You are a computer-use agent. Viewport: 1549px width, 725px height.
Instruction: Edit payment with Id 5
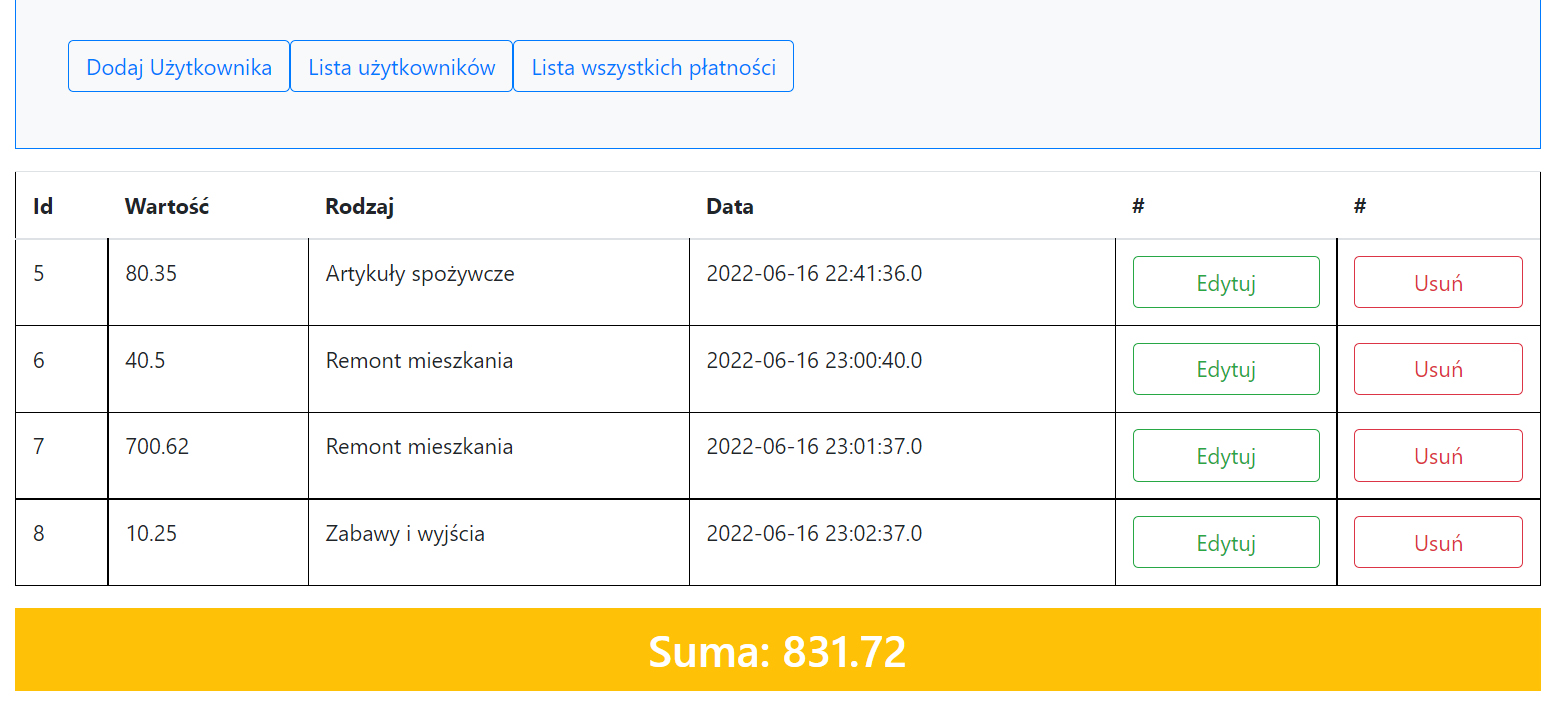click(x=1226, y=282)
